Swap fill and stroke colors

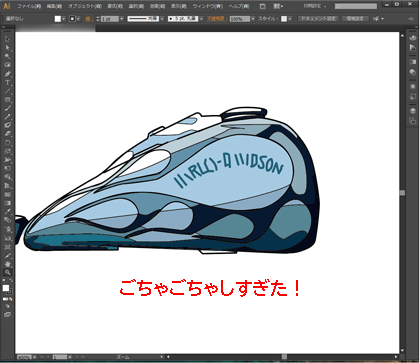11,281
